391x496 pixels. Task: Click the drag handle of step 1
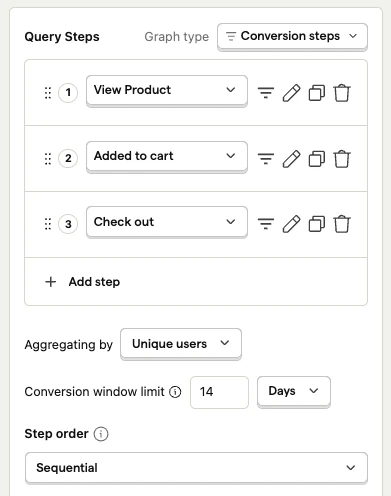(x=48, y=93)
